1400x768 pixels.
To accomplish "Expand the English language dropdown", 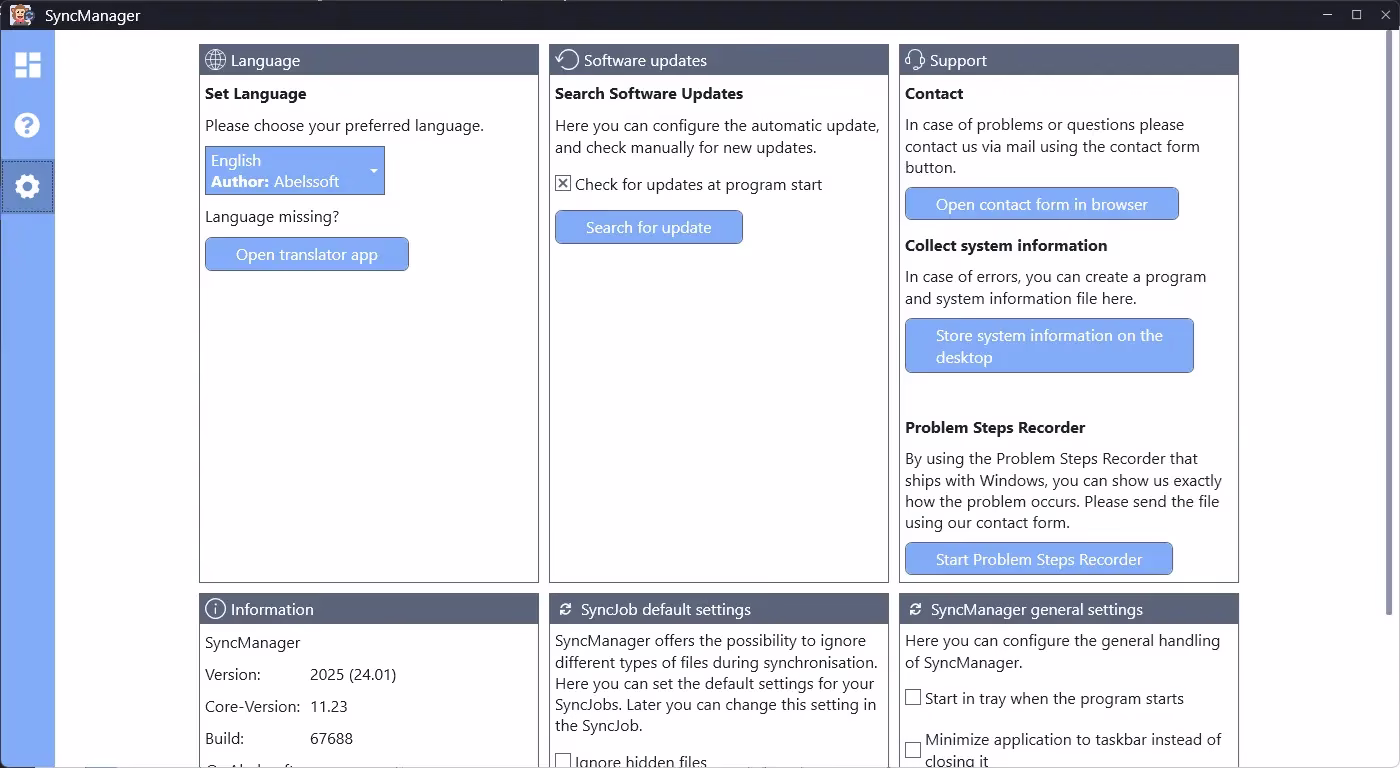I will tap(295, 171).
